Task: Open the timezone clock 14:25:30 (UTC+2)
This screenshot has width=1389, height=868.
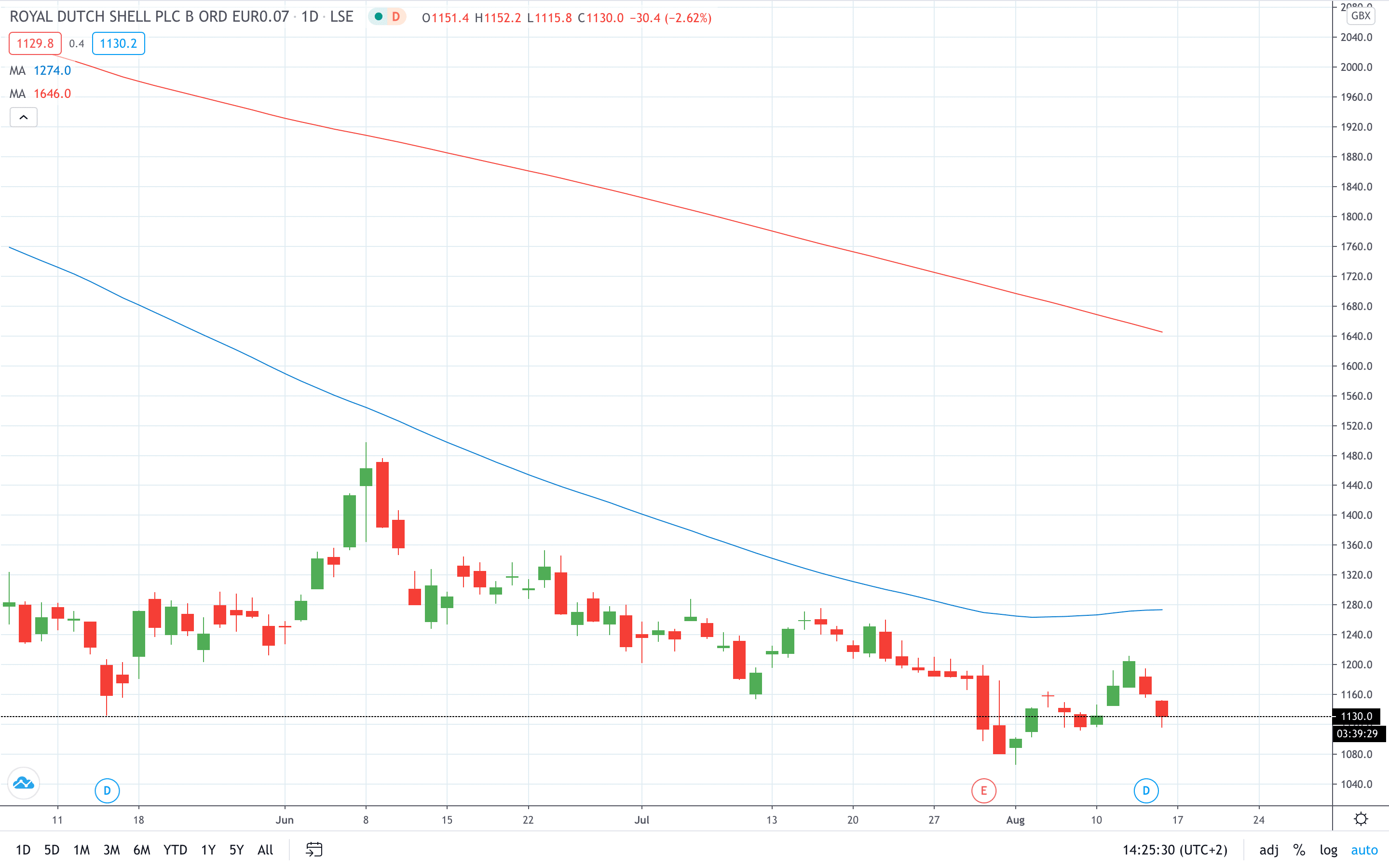Action: tap(1175, 850)
